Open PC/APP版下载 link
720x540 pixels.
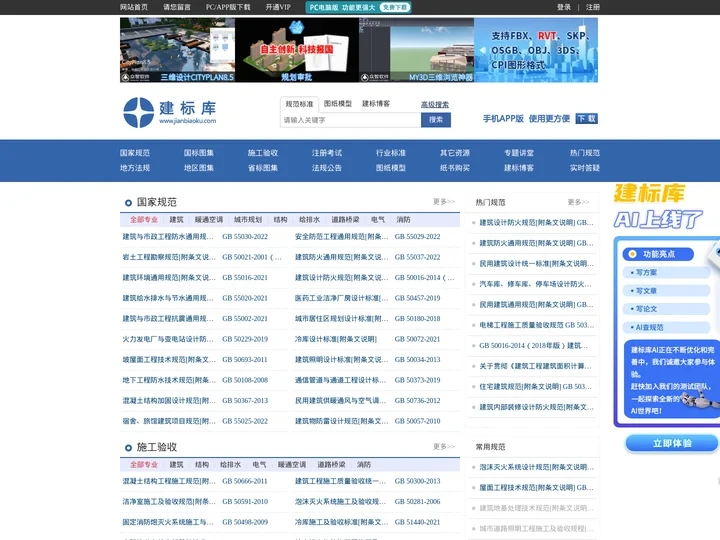pos(228,7)
